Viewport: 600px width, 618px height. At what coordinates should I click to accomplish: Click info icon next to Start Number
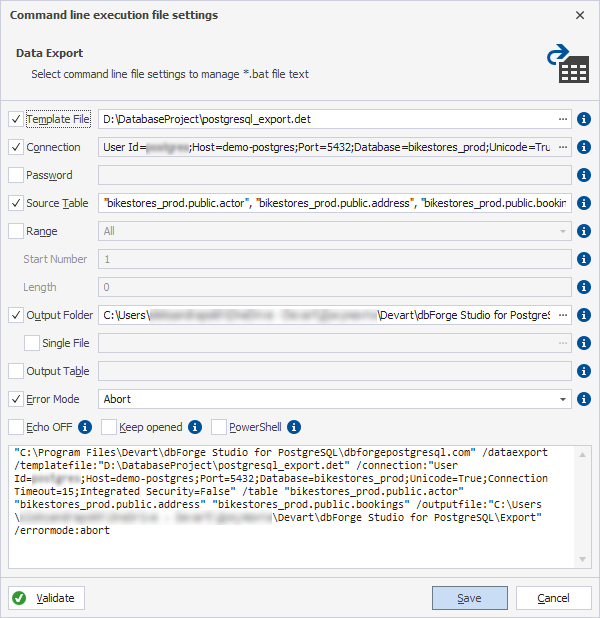coord(583,259)
